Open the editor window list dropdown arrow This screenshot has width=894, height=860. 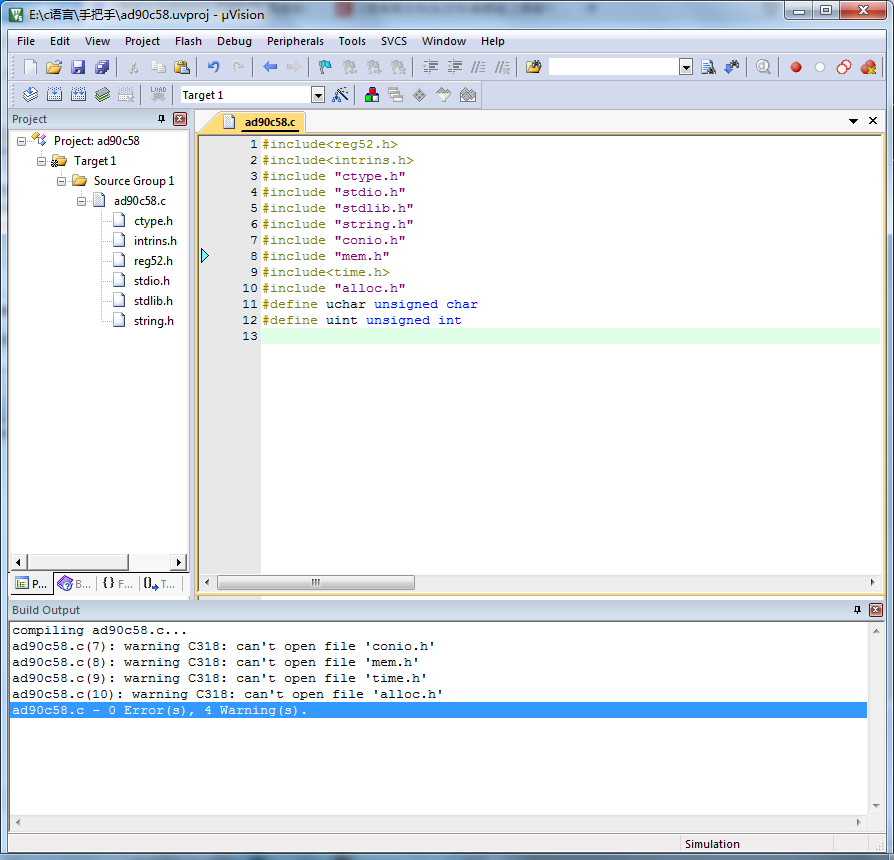click(854, 121)
